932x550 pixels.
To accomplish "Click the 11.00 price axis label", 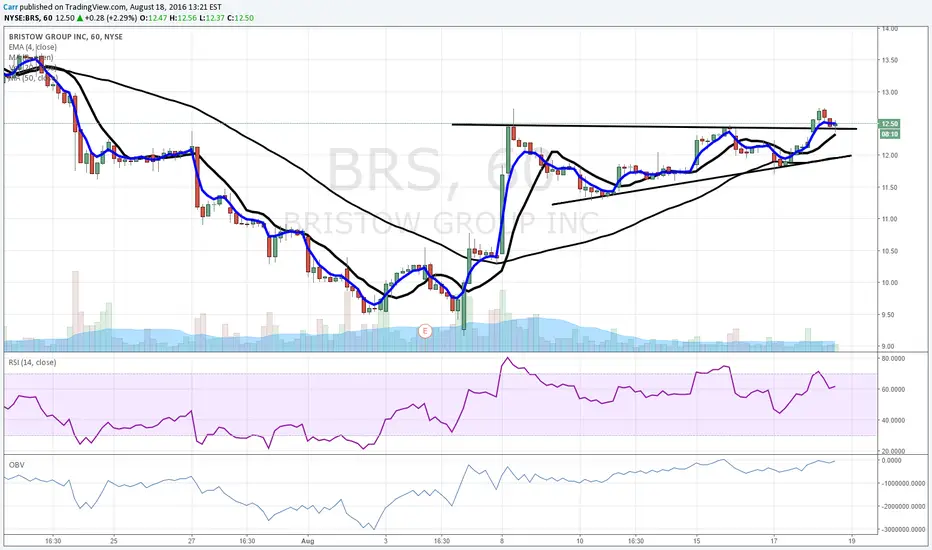I will point(890,219).
